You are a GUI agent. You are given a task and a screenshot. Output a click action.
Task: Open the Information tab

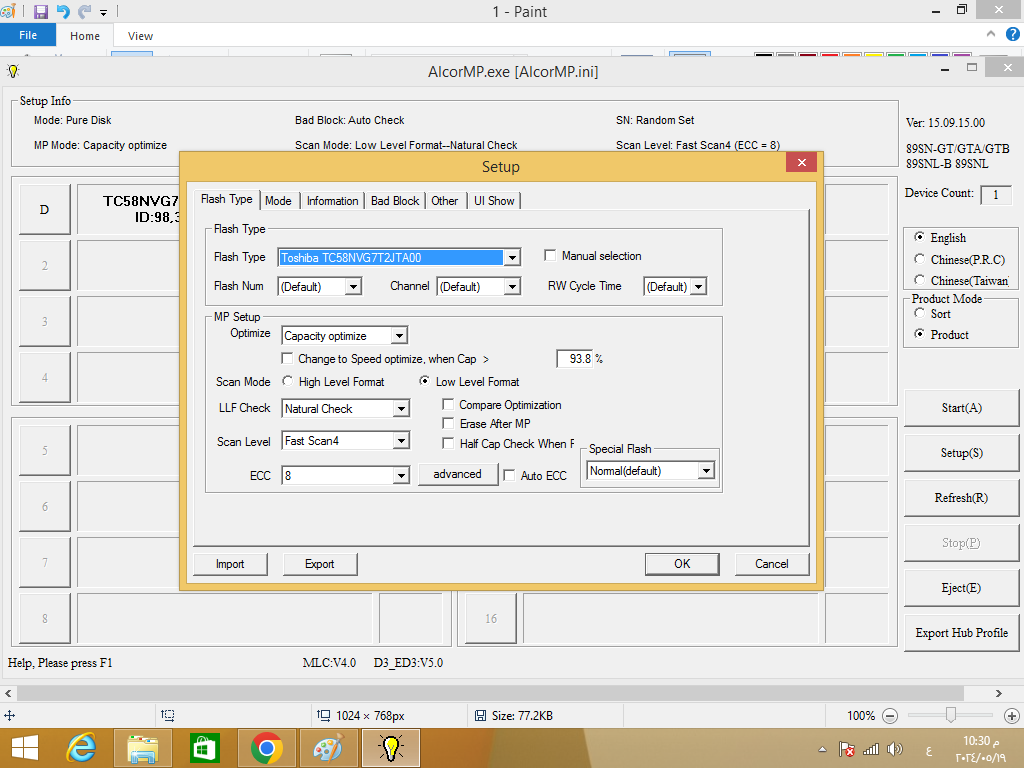332,201
